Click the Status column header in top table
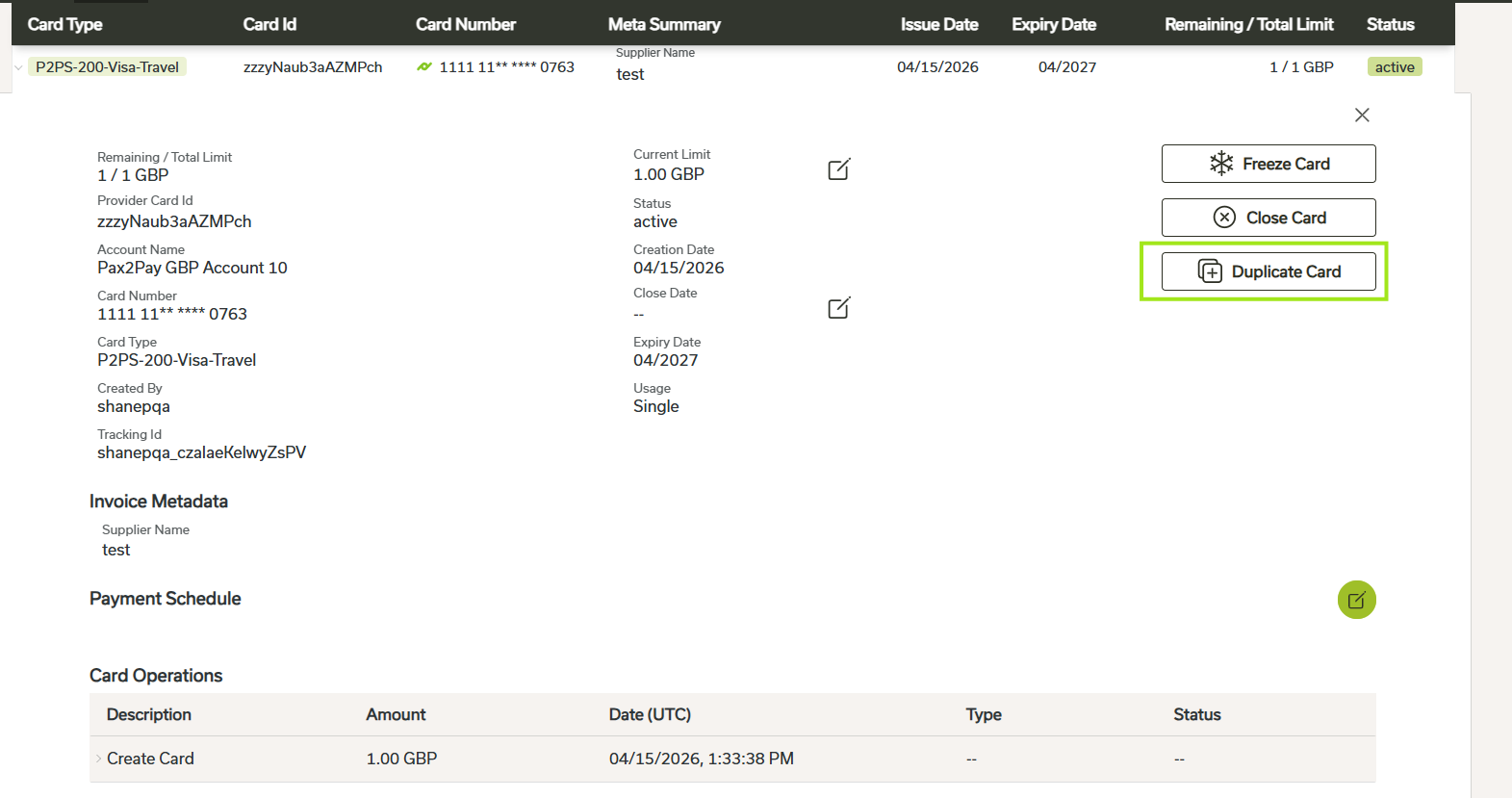This screenshot has height=798, width=1512. click(x=1390, y=24)
